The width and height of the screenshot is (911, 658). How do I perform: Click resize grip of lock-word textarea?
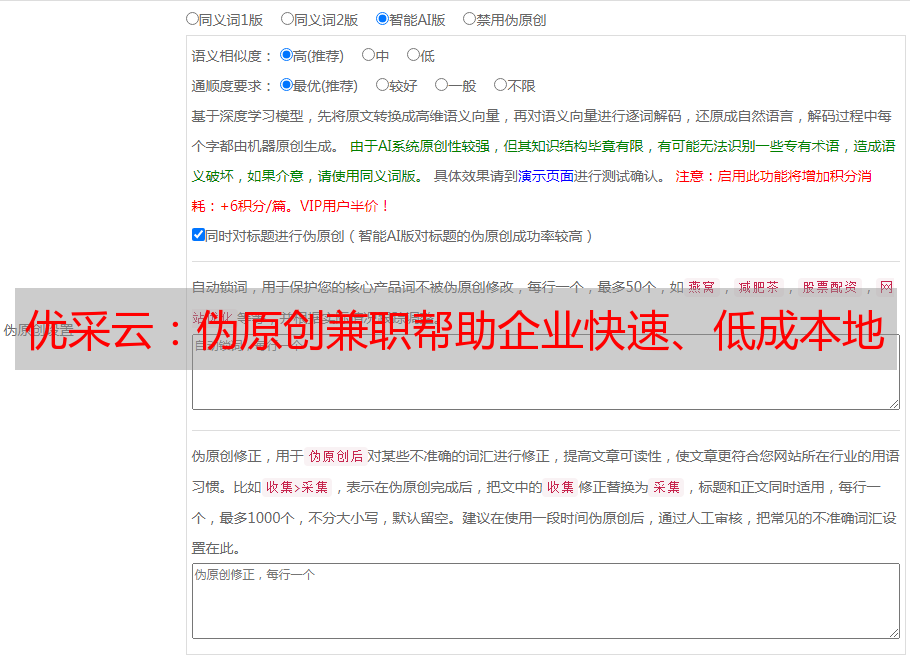894,404
